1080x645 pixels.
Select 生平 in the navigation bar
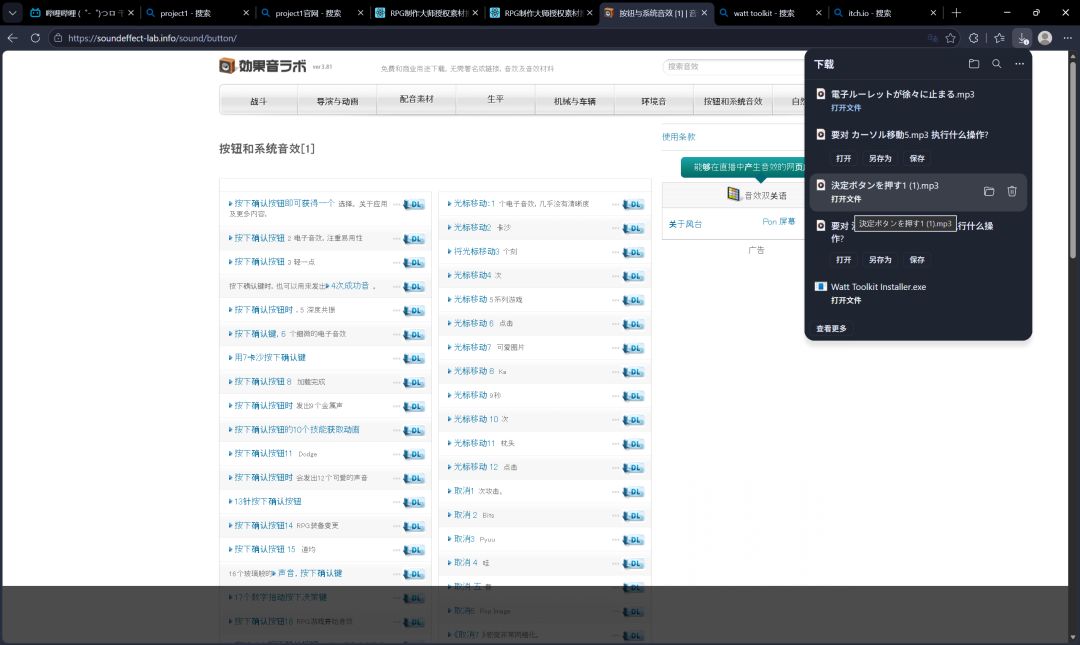[x=495, y=99]
